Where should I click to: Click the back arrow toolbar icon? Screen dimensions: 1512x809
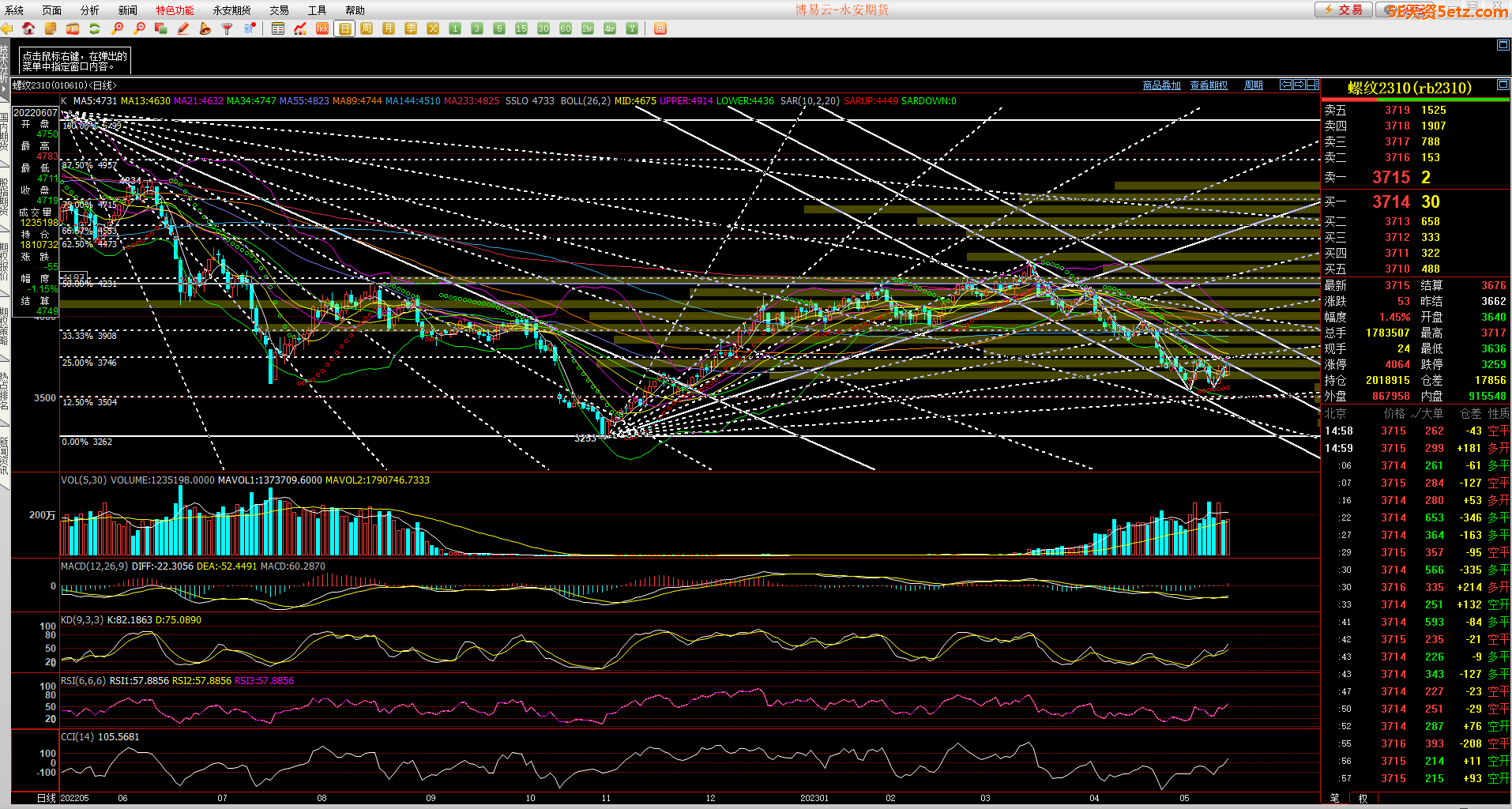pos(7,28)
